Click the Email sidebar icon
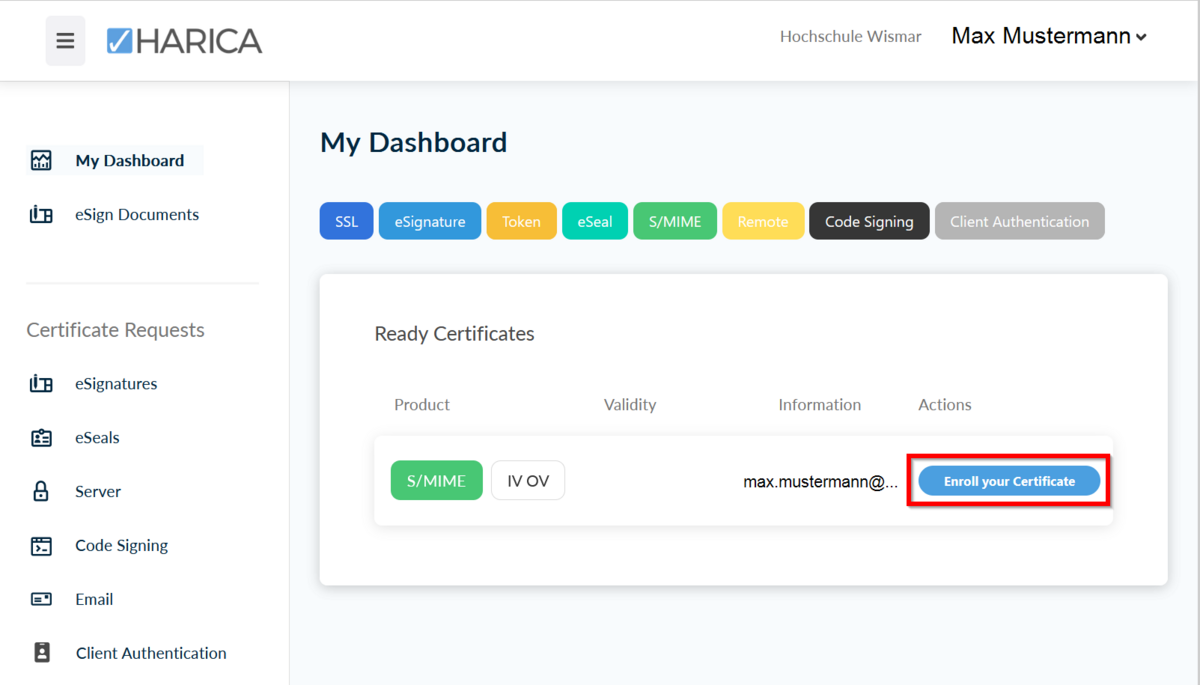Image resolution: width=1200 pixels, height=685 pixels. pos(41,600)
